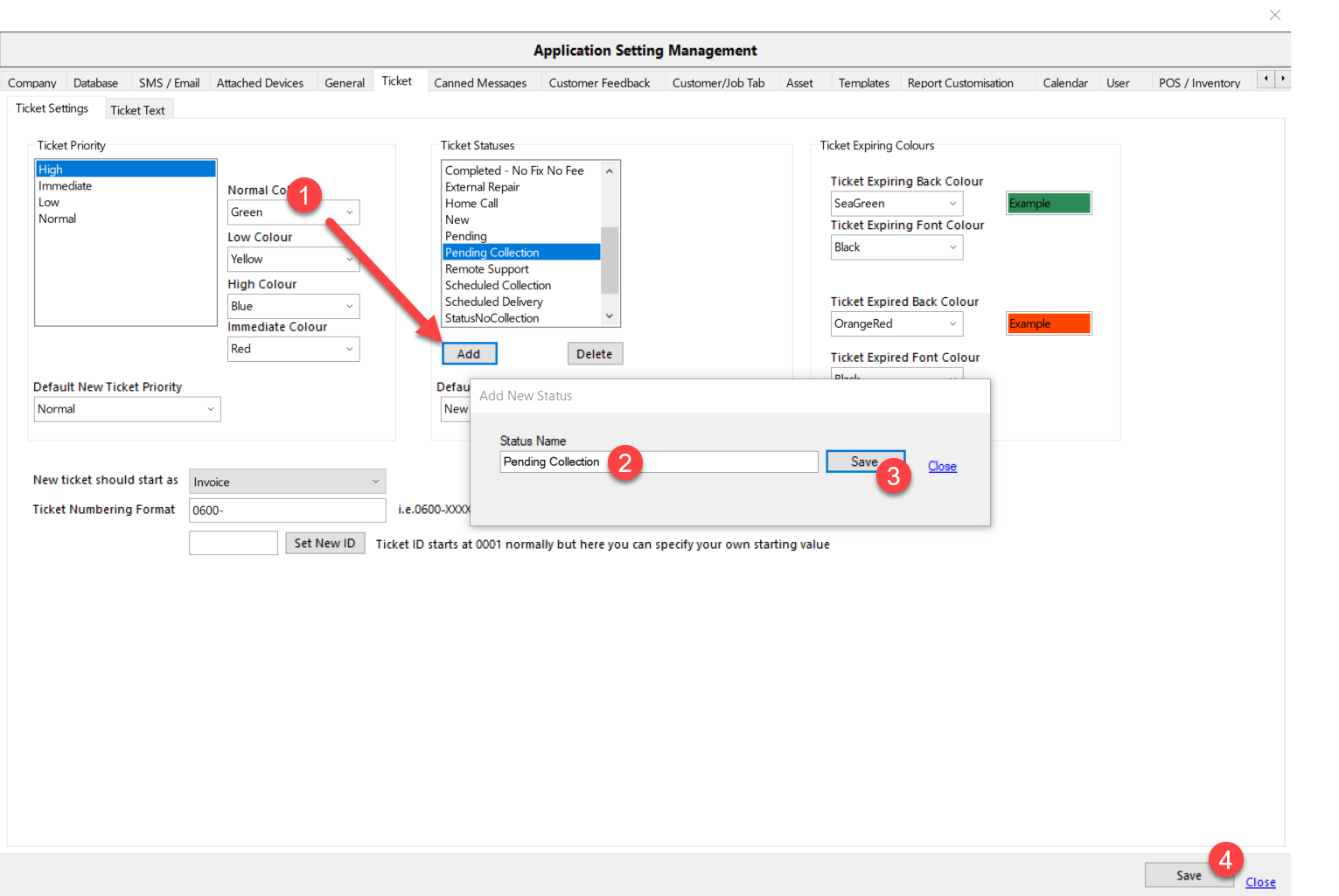This screenshot has height=896, width=1339.
Task: Expand the Low Colour dropdown showing Yellow
Action: [294, 260]
